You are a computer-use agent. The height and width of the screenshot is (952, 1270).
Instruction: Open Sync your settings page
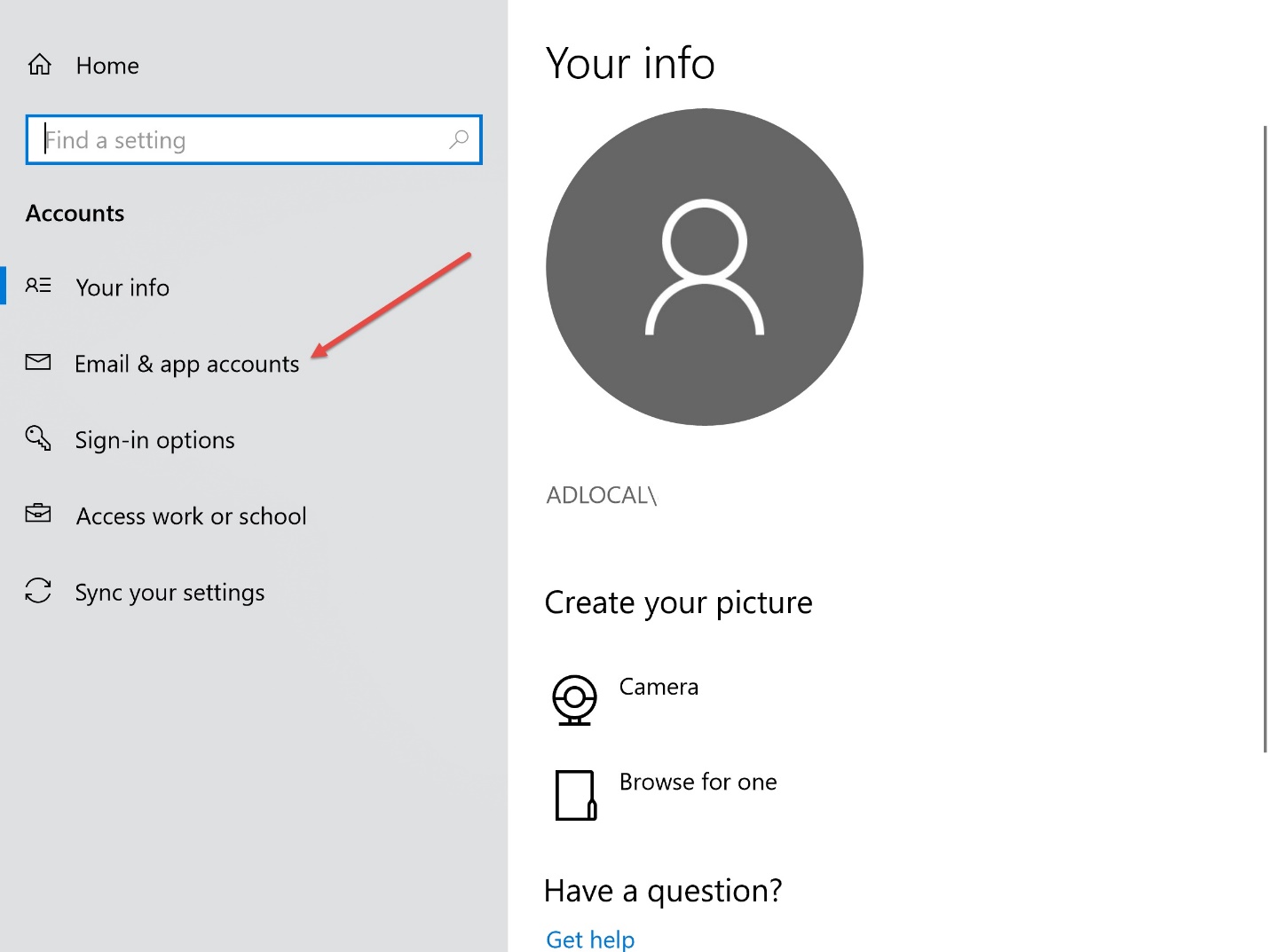[170, 593]
